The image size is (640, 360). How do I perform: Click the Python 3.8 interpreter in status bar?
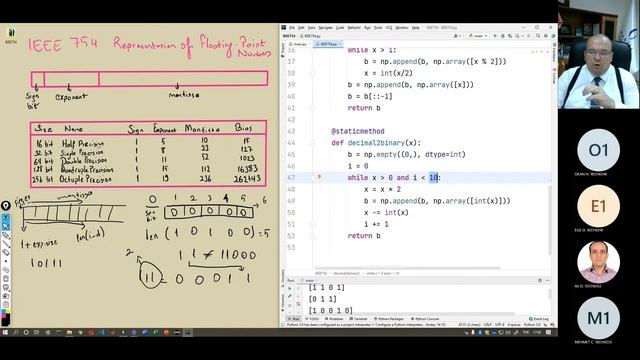coord(532,325)
